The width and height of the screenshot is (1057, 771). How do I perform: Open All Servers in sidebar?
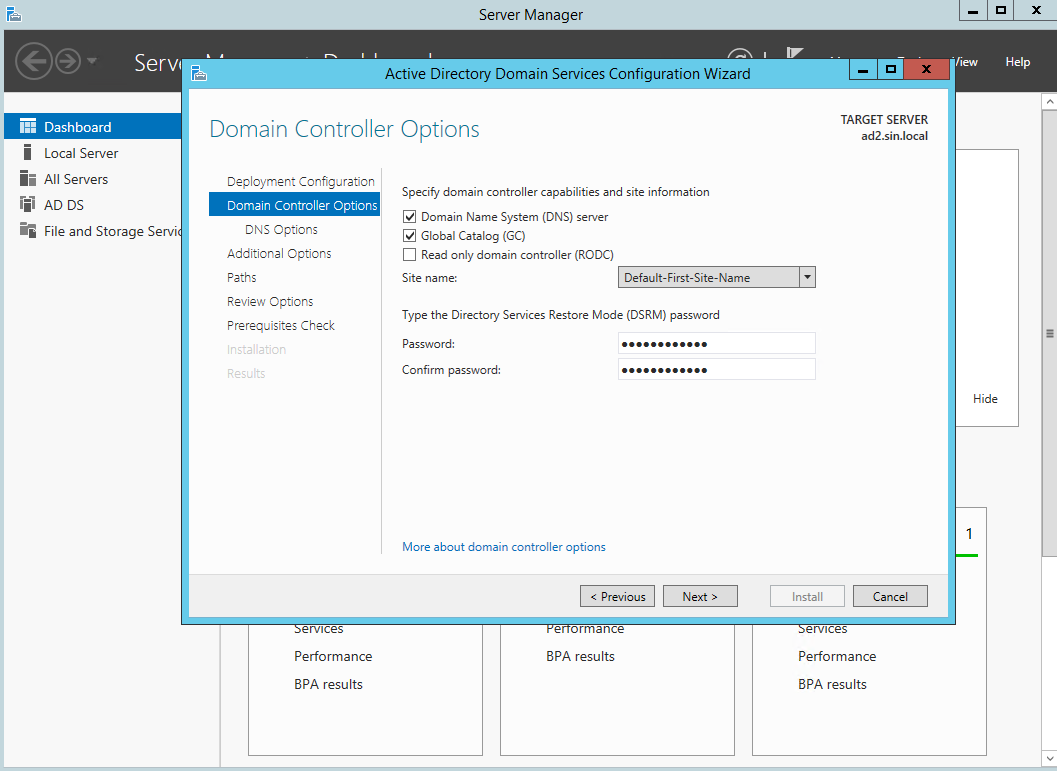pos(92,179)
